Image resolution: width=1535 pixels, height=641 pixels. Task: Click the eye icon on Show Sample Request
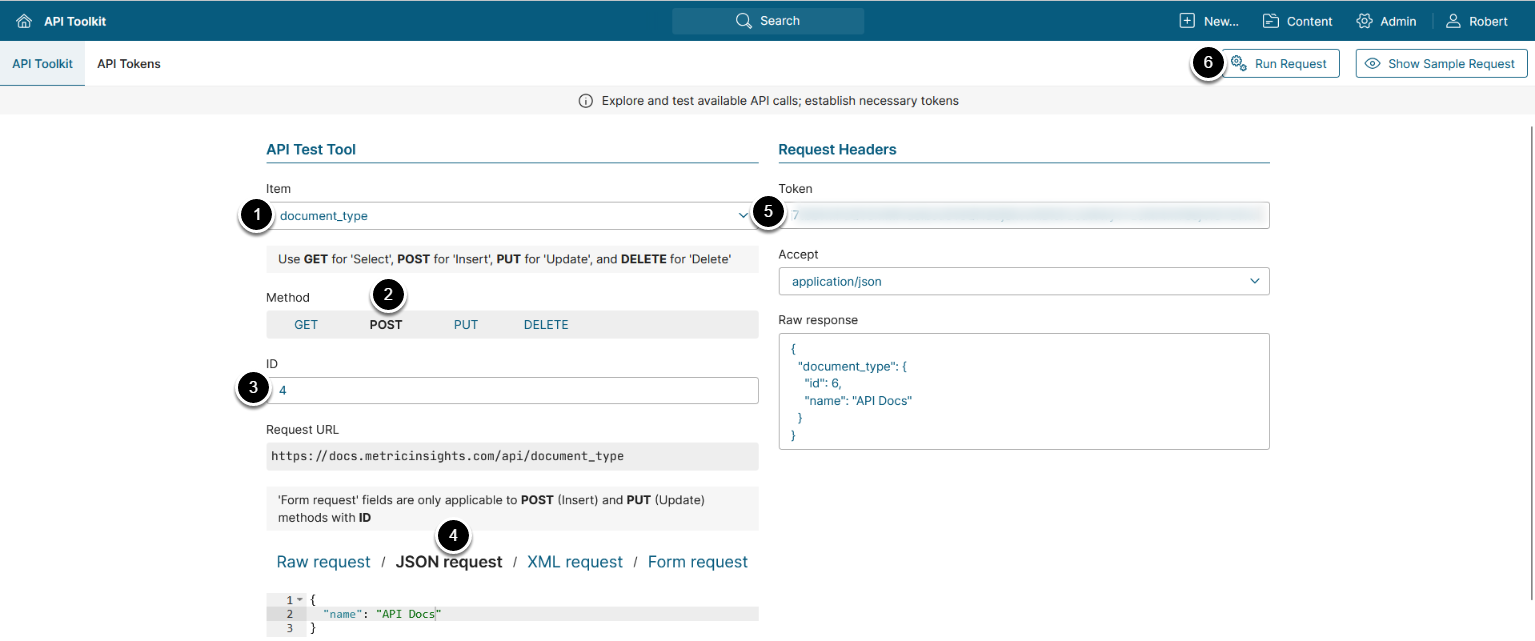1373,64
